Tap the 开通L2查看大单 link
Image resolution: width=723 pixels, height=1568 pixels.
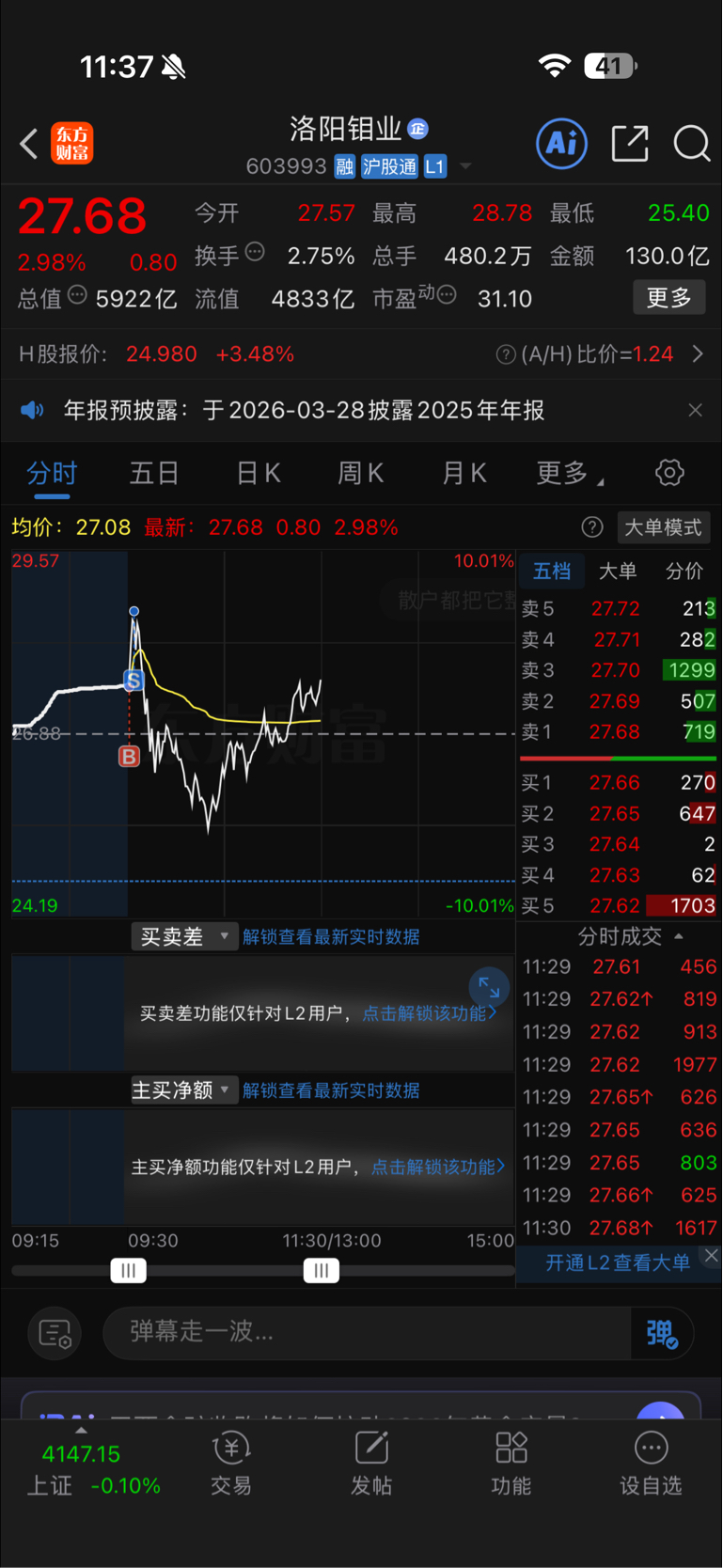[x=618, y=1262]
